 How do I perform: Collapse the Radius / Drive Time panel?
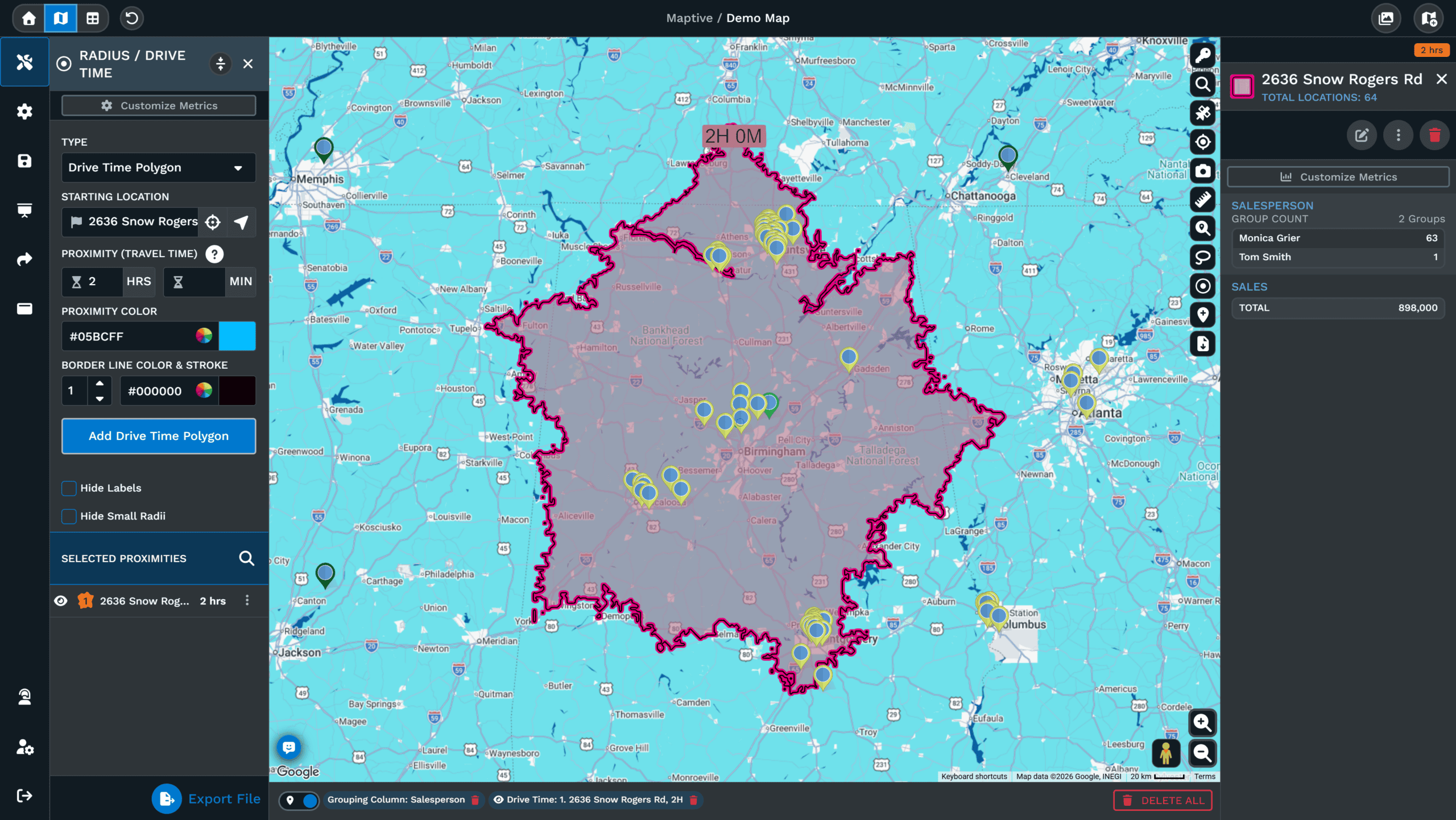pyautogui.click(x=221, y=64)
